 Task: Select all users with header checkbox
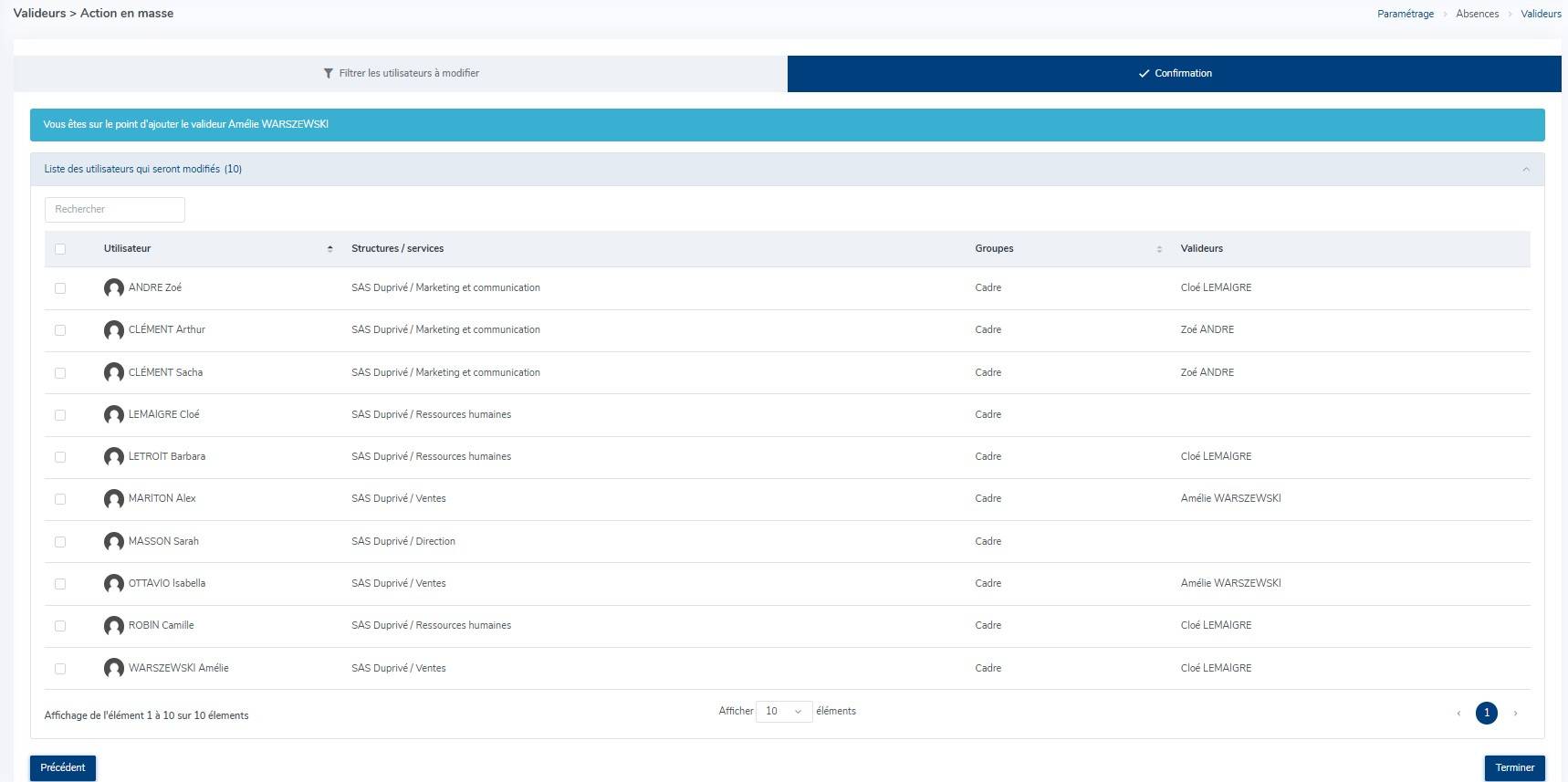pyautogui.click(x=60, y=249)
